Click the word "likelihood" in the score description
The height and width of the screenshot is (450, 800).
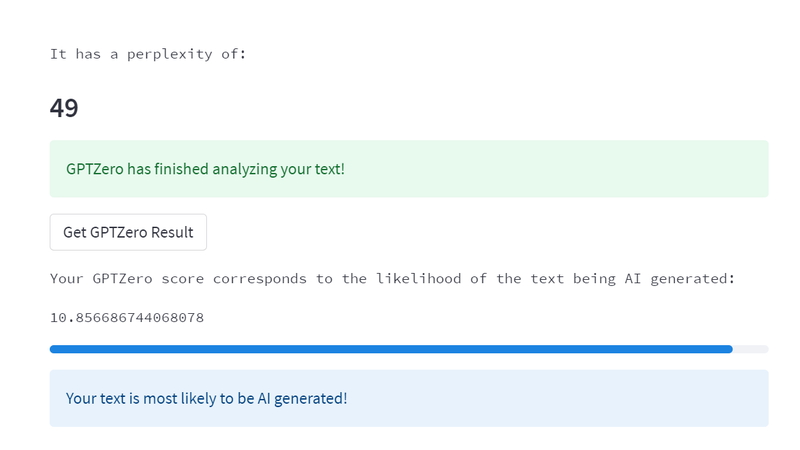click(415, 278)
